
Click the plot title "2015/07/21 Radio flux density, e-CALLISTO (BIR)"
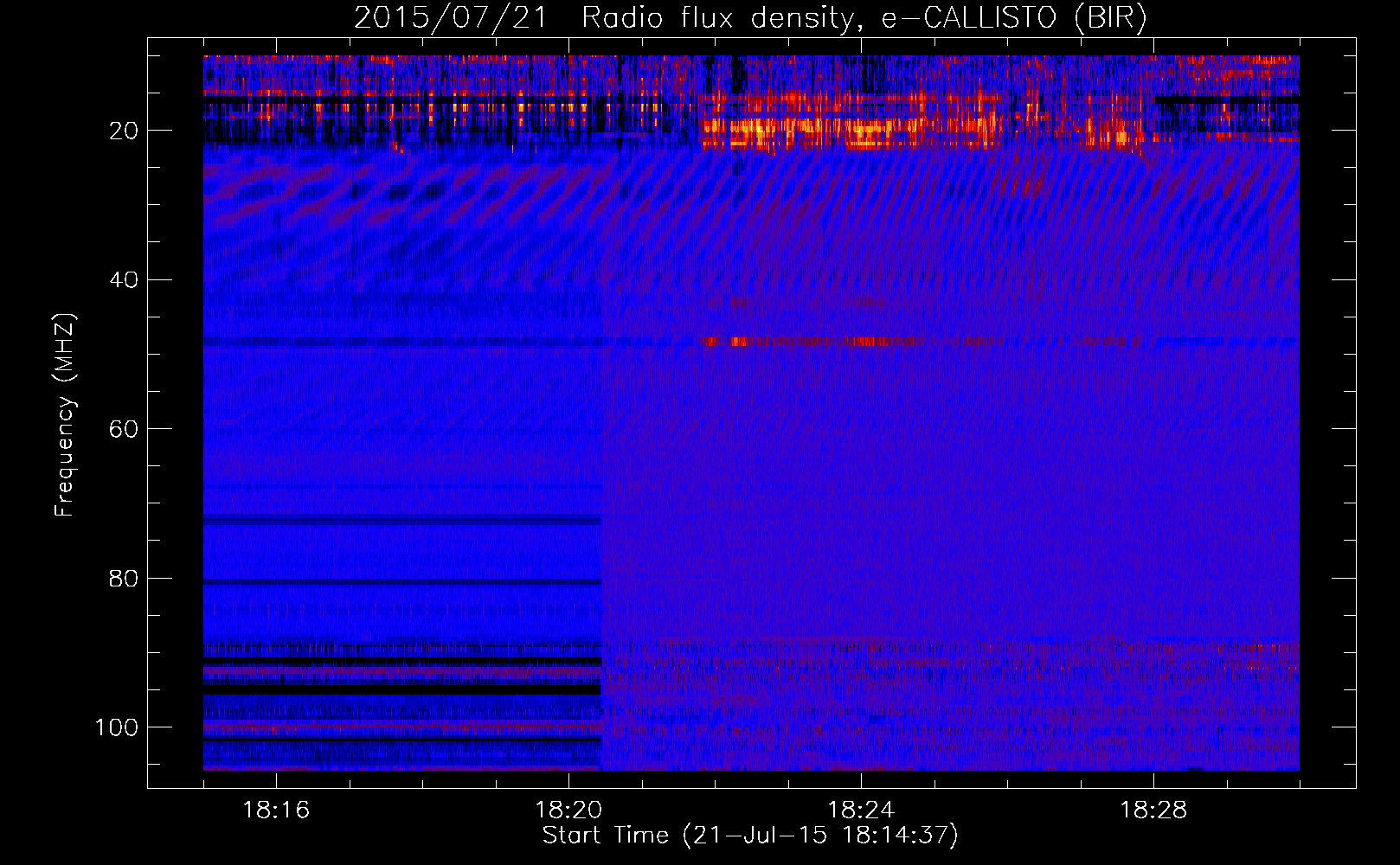click(750, 18)
